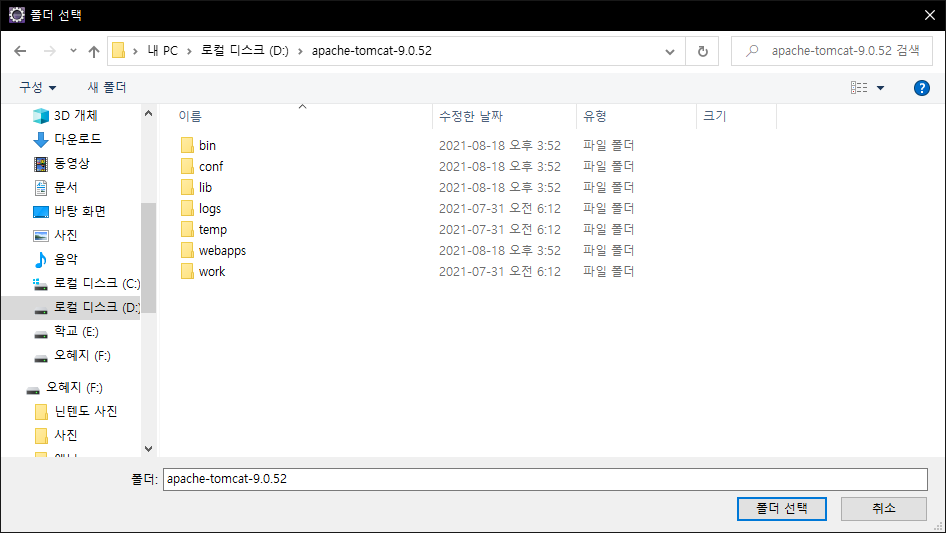Screen dimensions: 946x533
Task: Confirm with the 폴더 선택 button
Action: [782, 509]
